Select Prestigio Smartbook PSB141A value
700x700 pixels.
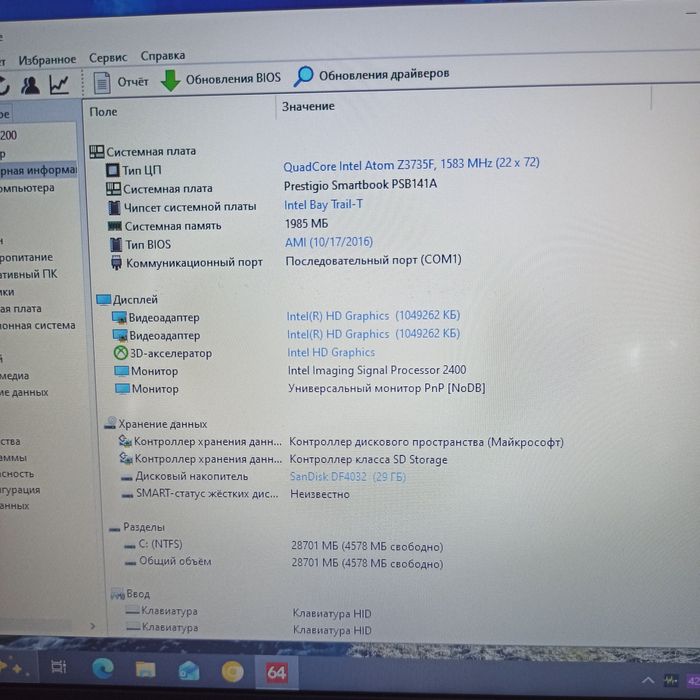click(360, 184)
